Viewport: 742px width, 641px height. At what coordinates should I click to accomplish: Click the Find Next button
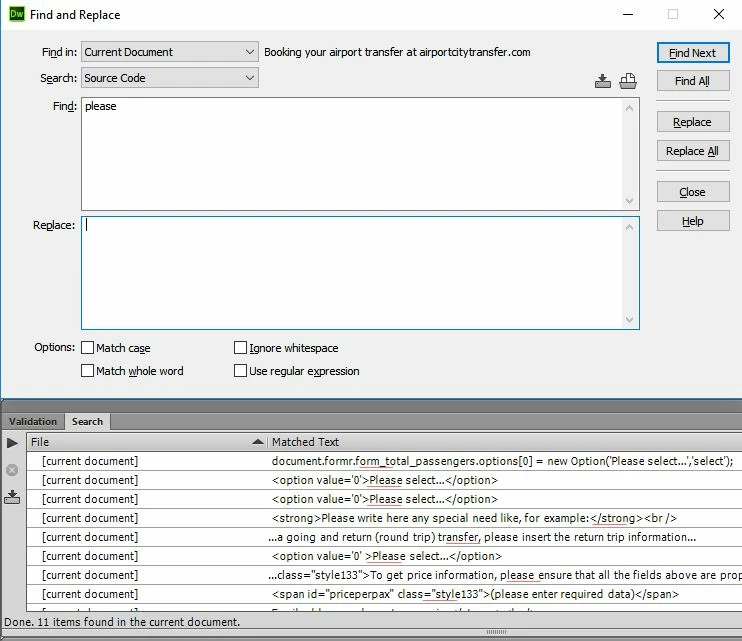[x=693, y=53]
